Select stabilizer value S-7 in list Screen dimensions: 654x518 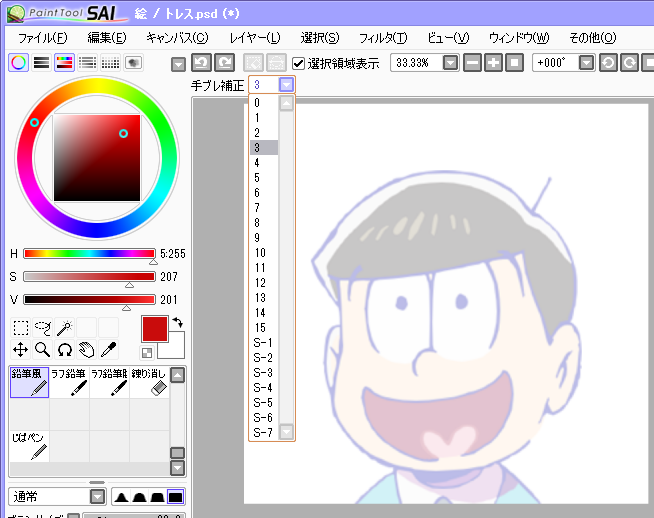click(x=264, y=433)
